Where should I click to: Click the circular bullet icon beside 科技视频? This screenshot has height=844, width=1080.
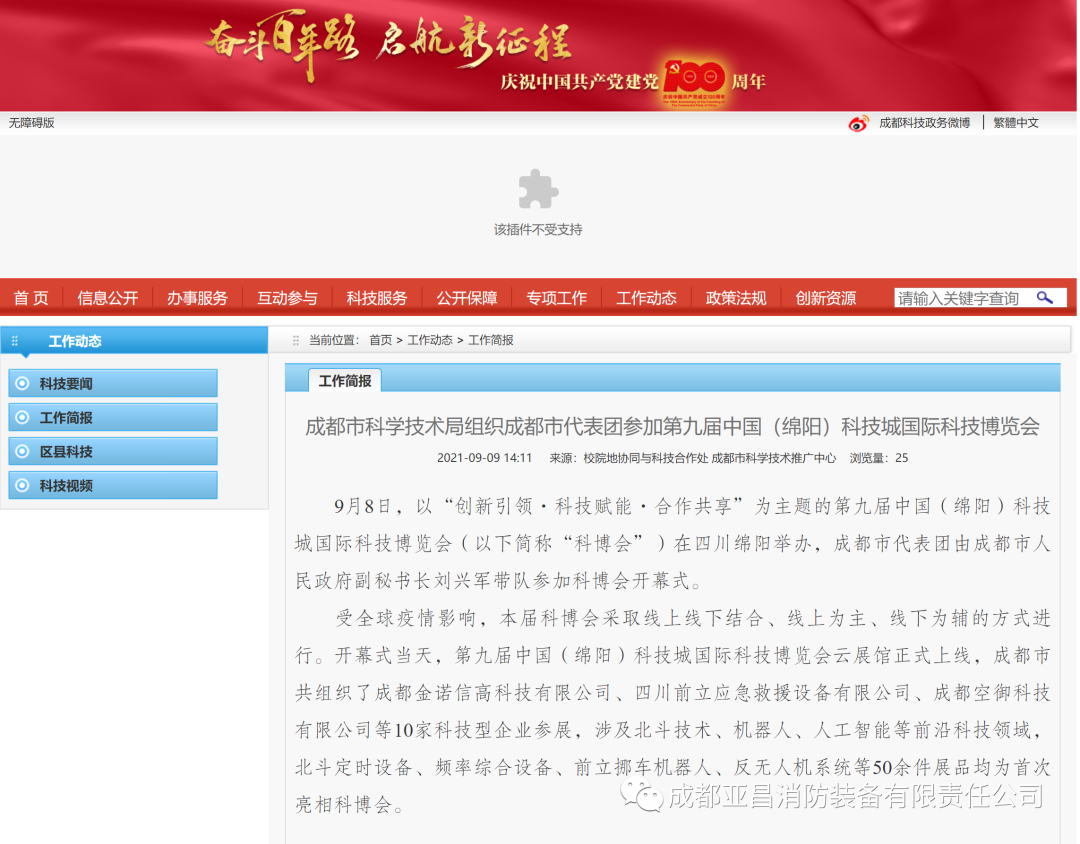tap(21, 484)
